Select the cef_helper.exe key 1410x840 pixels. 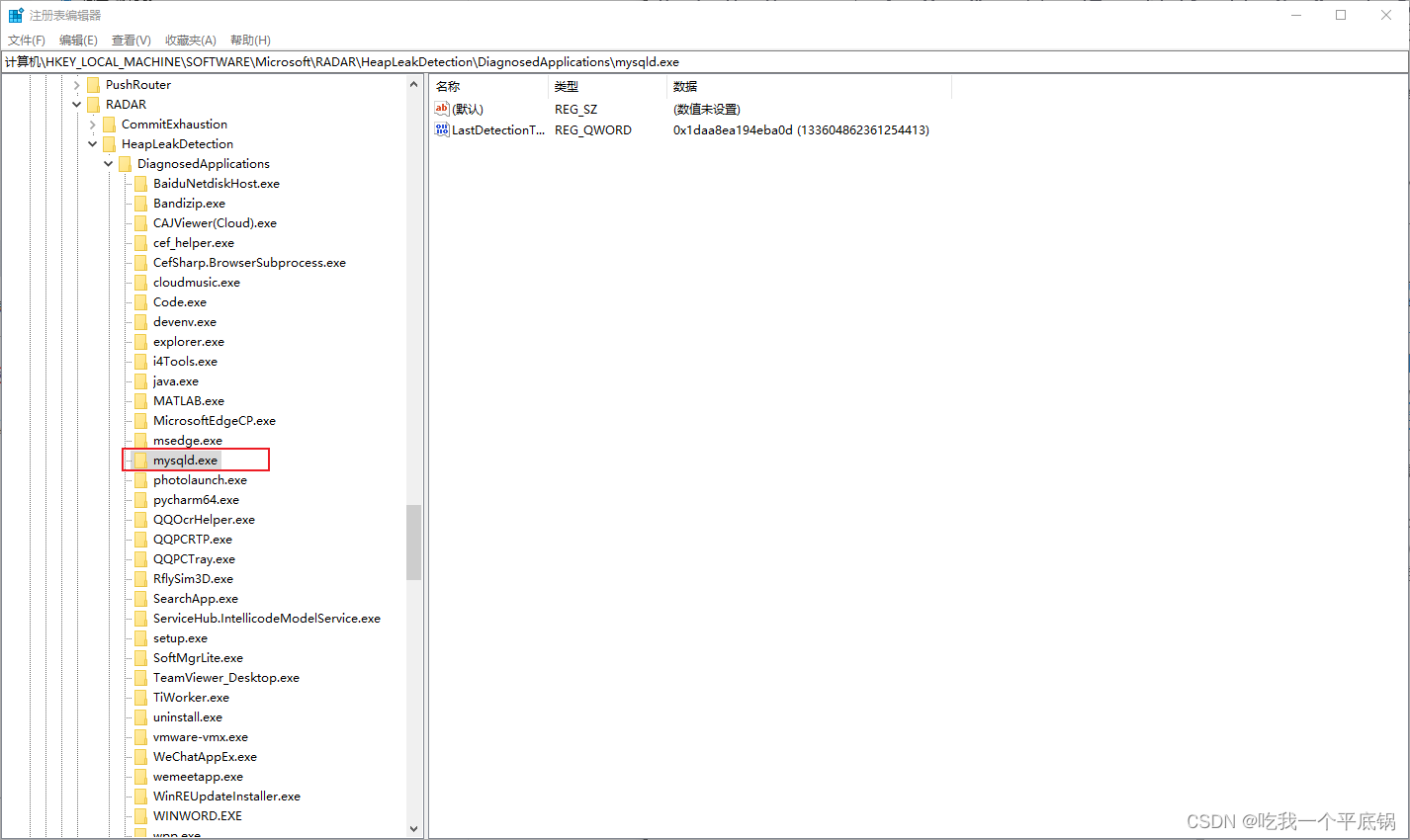[194, 243]
